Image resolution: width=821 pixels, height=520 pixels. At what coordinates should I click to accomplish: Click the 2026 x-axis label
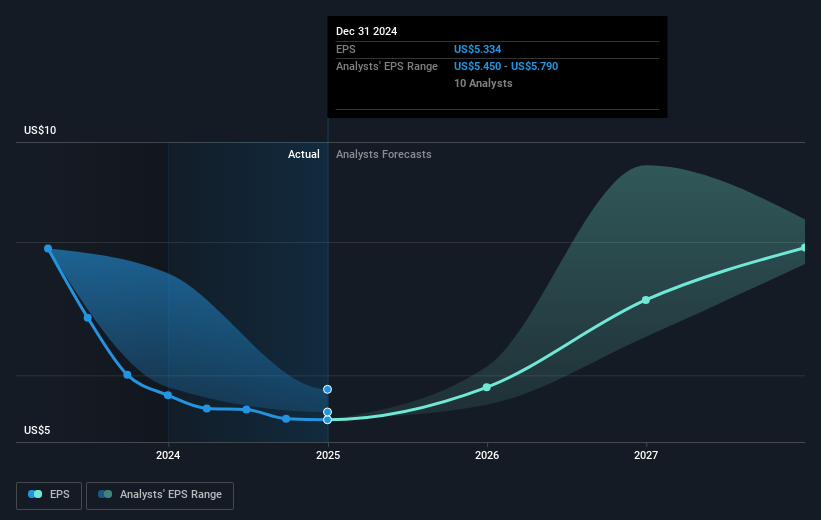point(487,455)
